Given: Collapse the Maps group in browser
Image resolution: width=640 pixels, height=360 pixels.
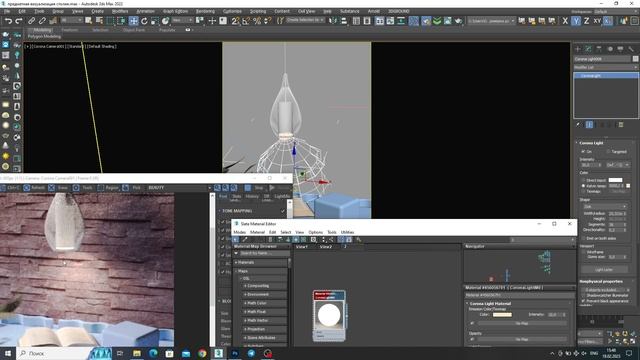Looking at the screenshot, I should 236,271.
